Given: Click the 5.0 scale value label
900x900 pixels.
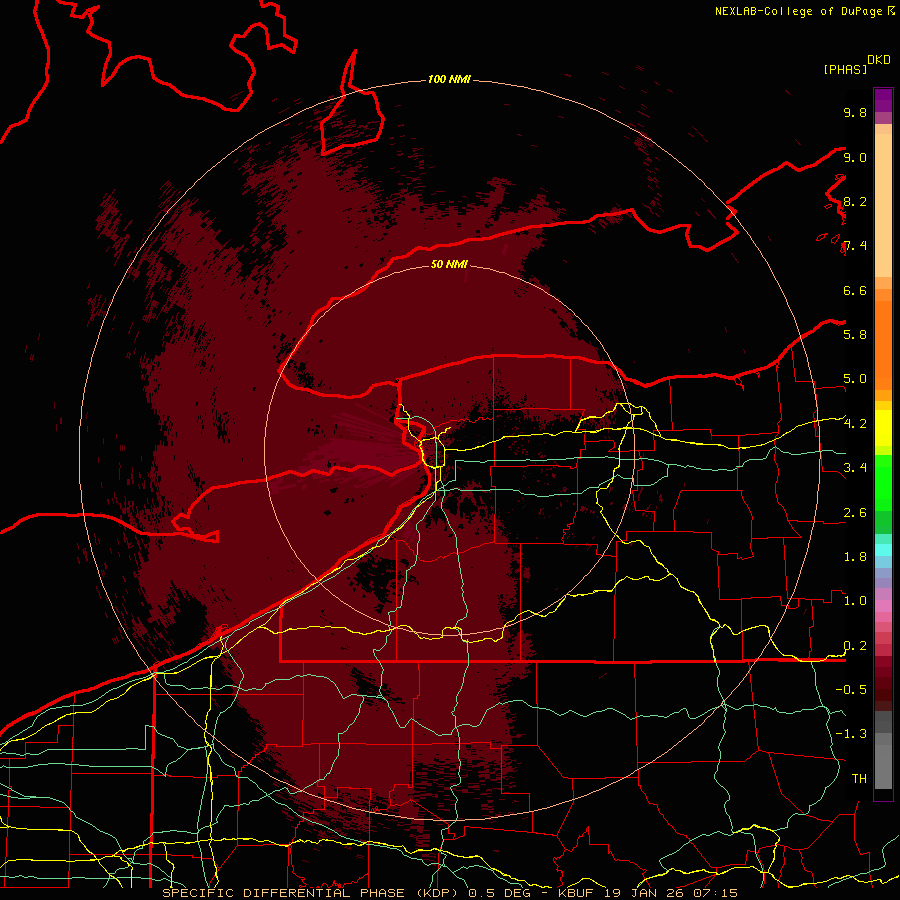Looking at the screenshot, I should pos(855,379).
